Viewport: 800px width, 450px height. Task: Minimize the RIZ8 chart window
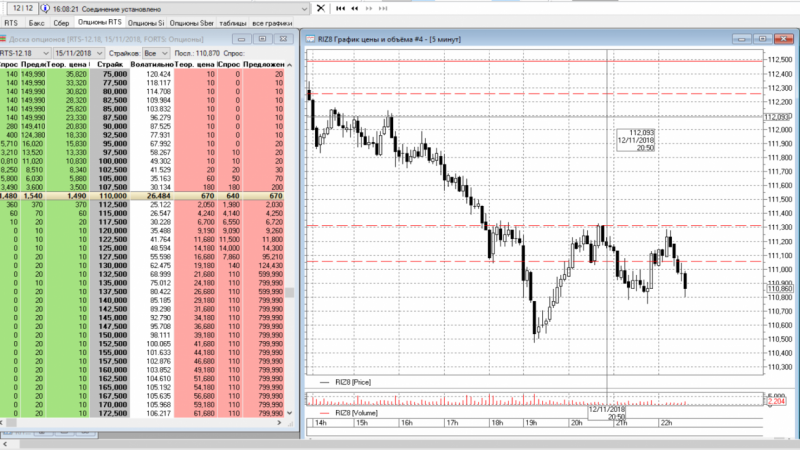point(741,39)
